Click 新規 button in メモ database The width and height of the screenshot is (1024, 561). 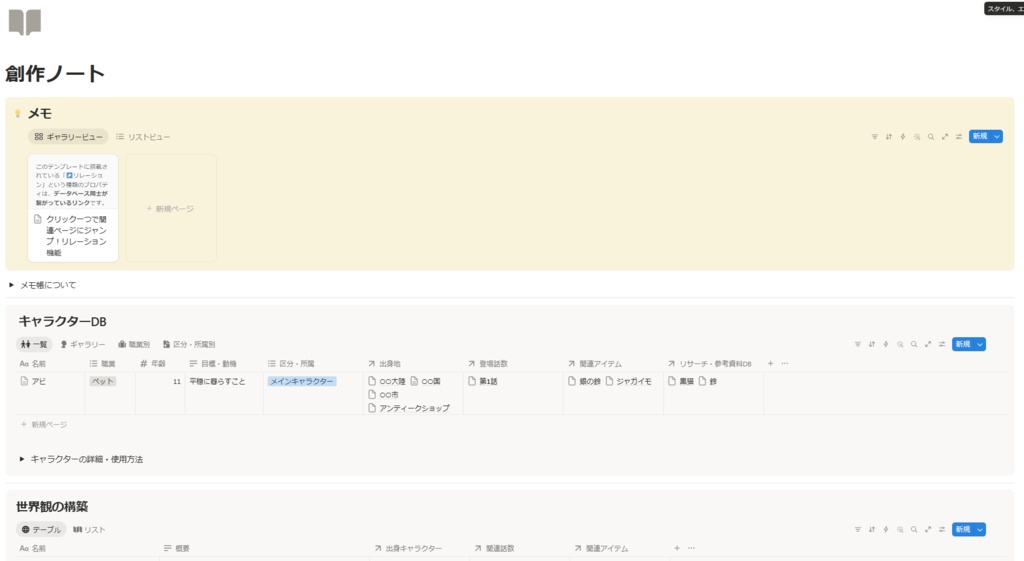pyautogui.click(x=980, y=136)
